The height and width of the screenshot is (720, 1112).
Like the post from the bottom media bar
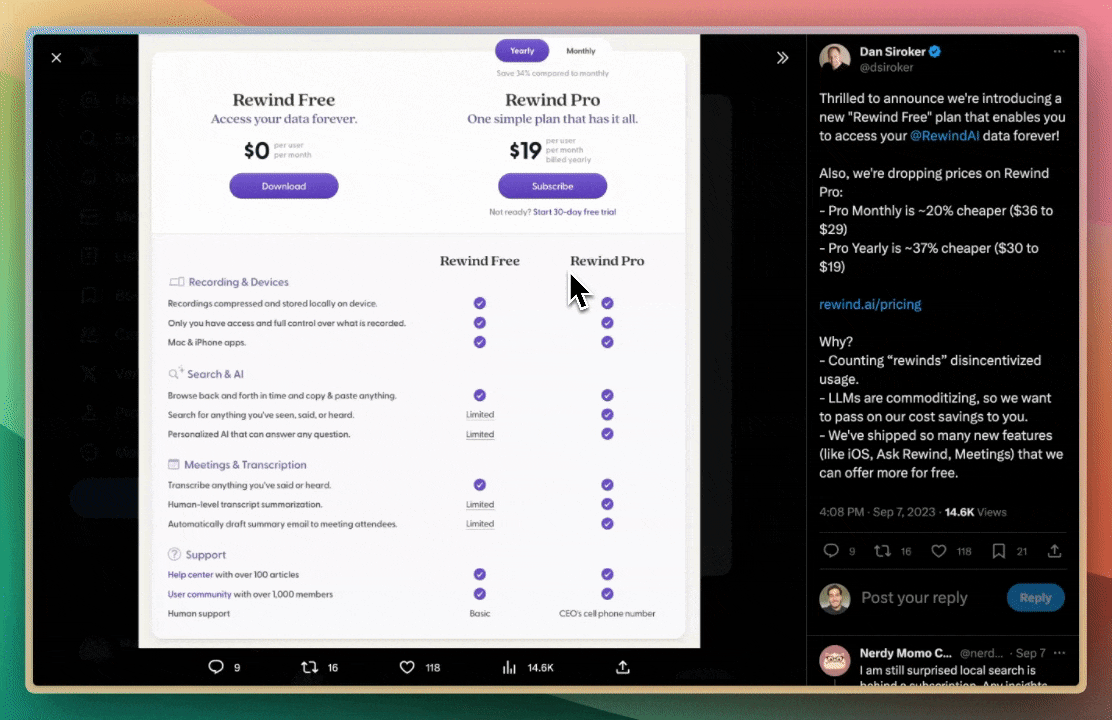(x=407, y=667)
